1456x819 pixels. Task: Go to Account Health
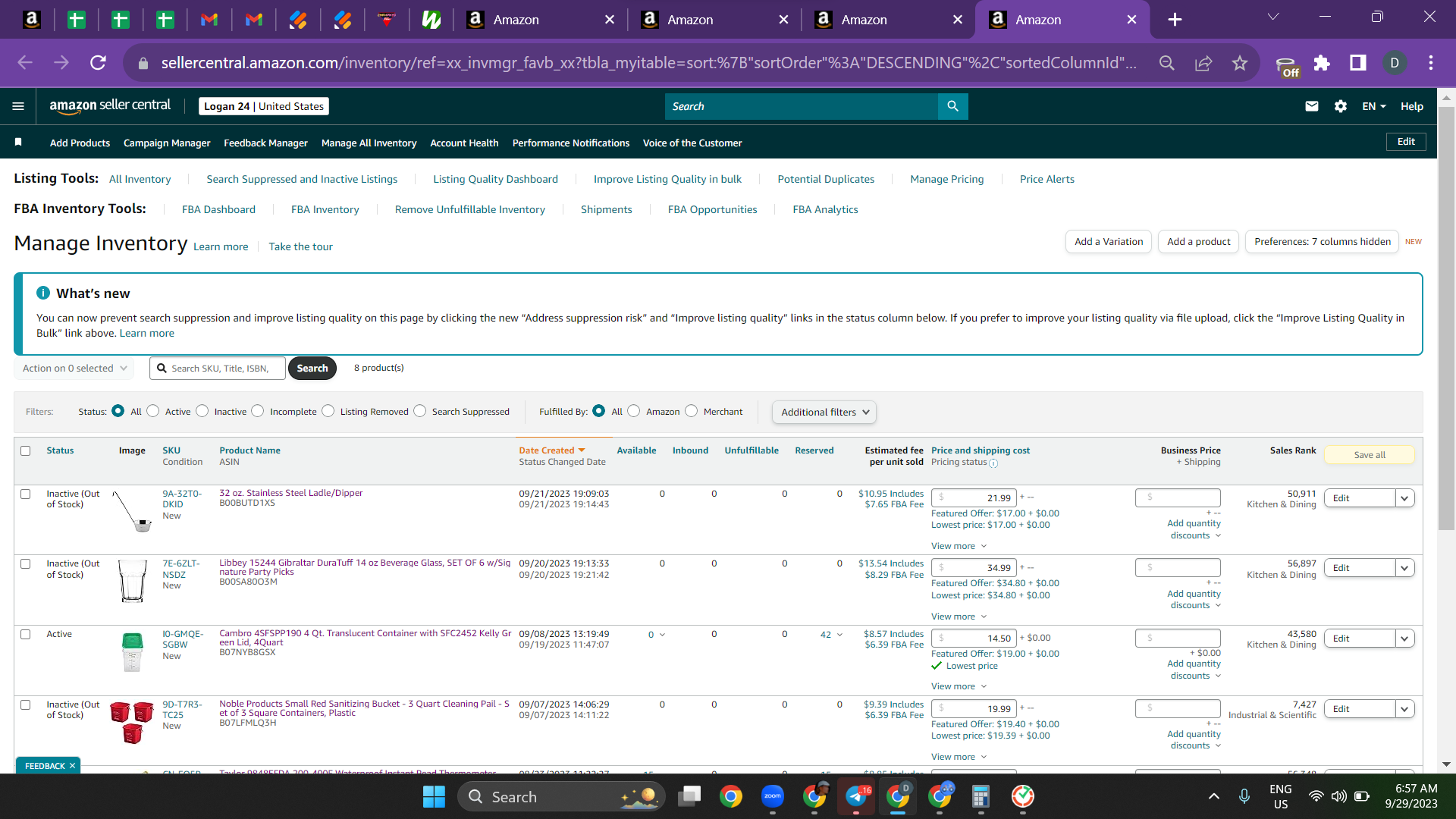(464, 143)
